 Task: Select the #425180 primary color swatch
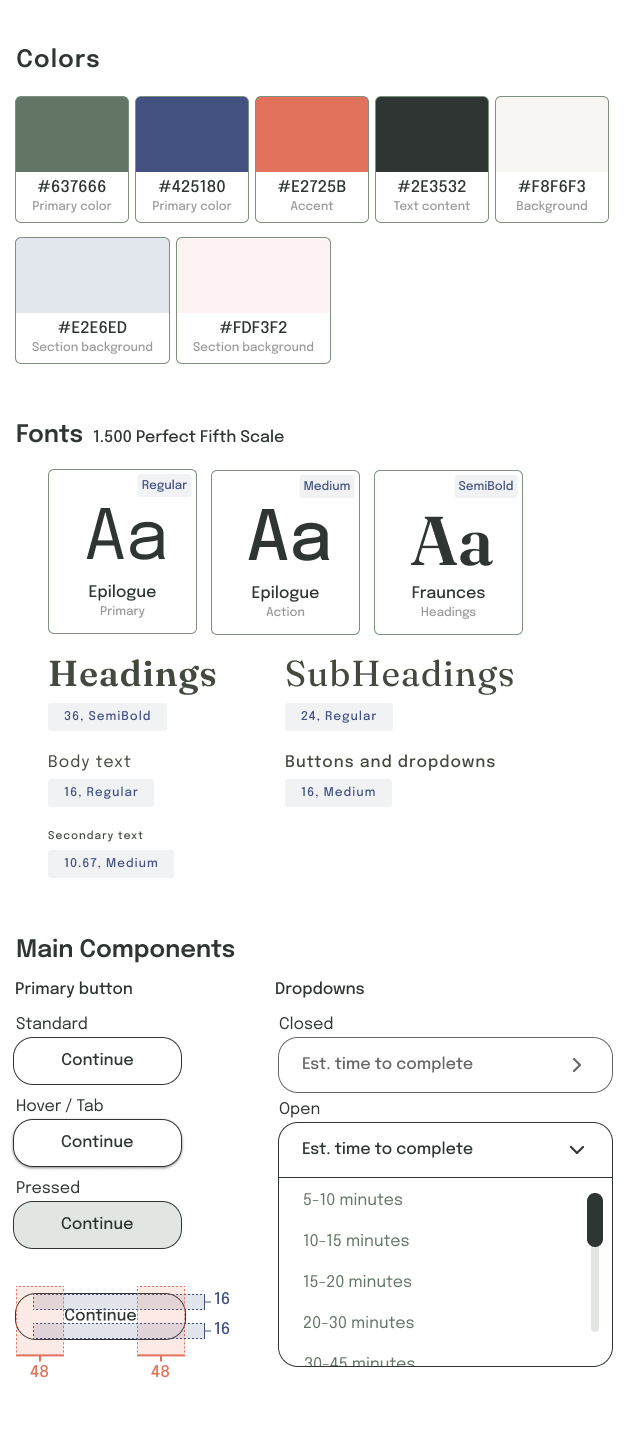pyautogui.click(x=192, y=159)
